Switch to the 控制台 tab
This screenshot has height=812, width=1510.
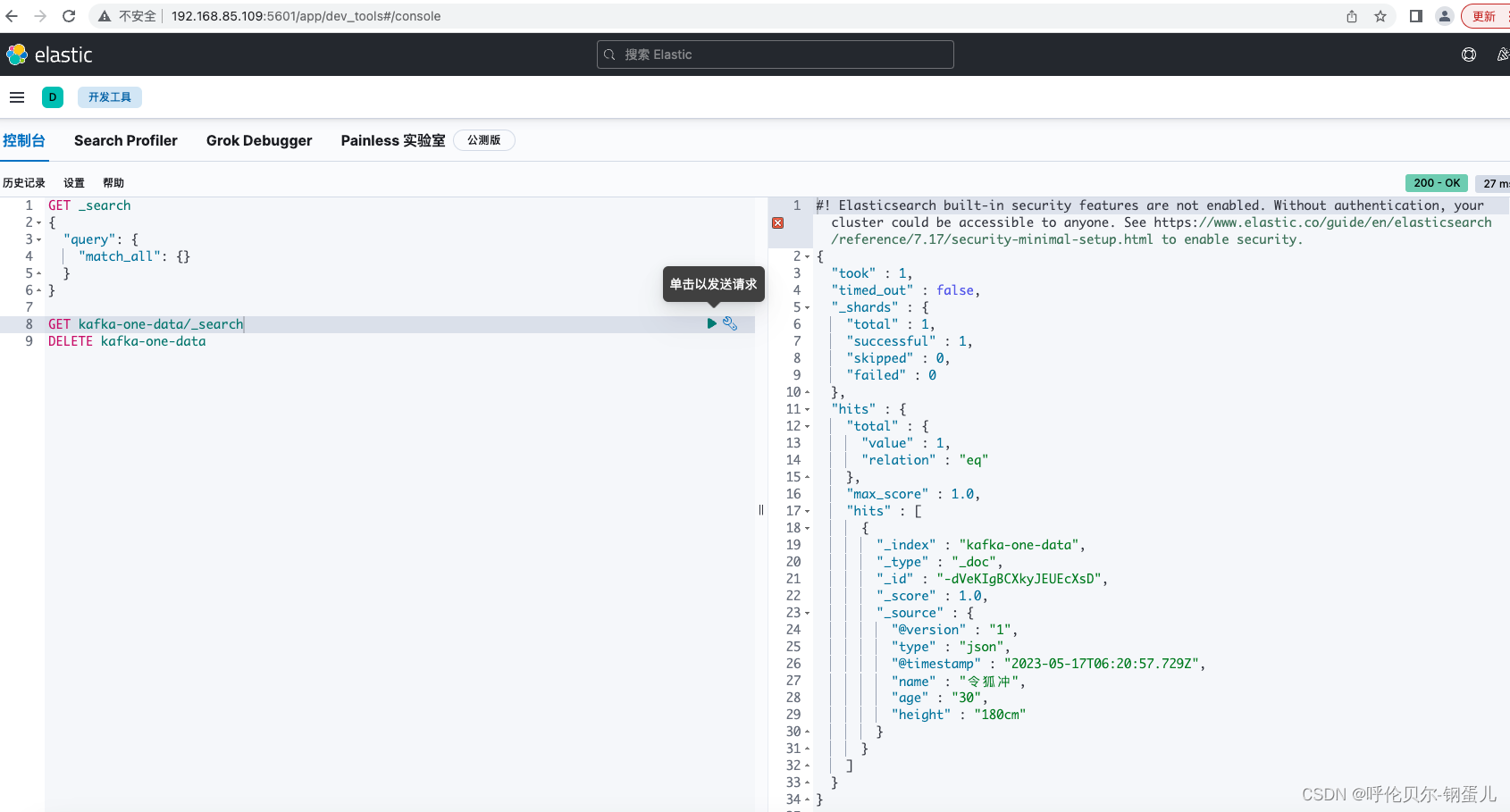coord(24,140)
